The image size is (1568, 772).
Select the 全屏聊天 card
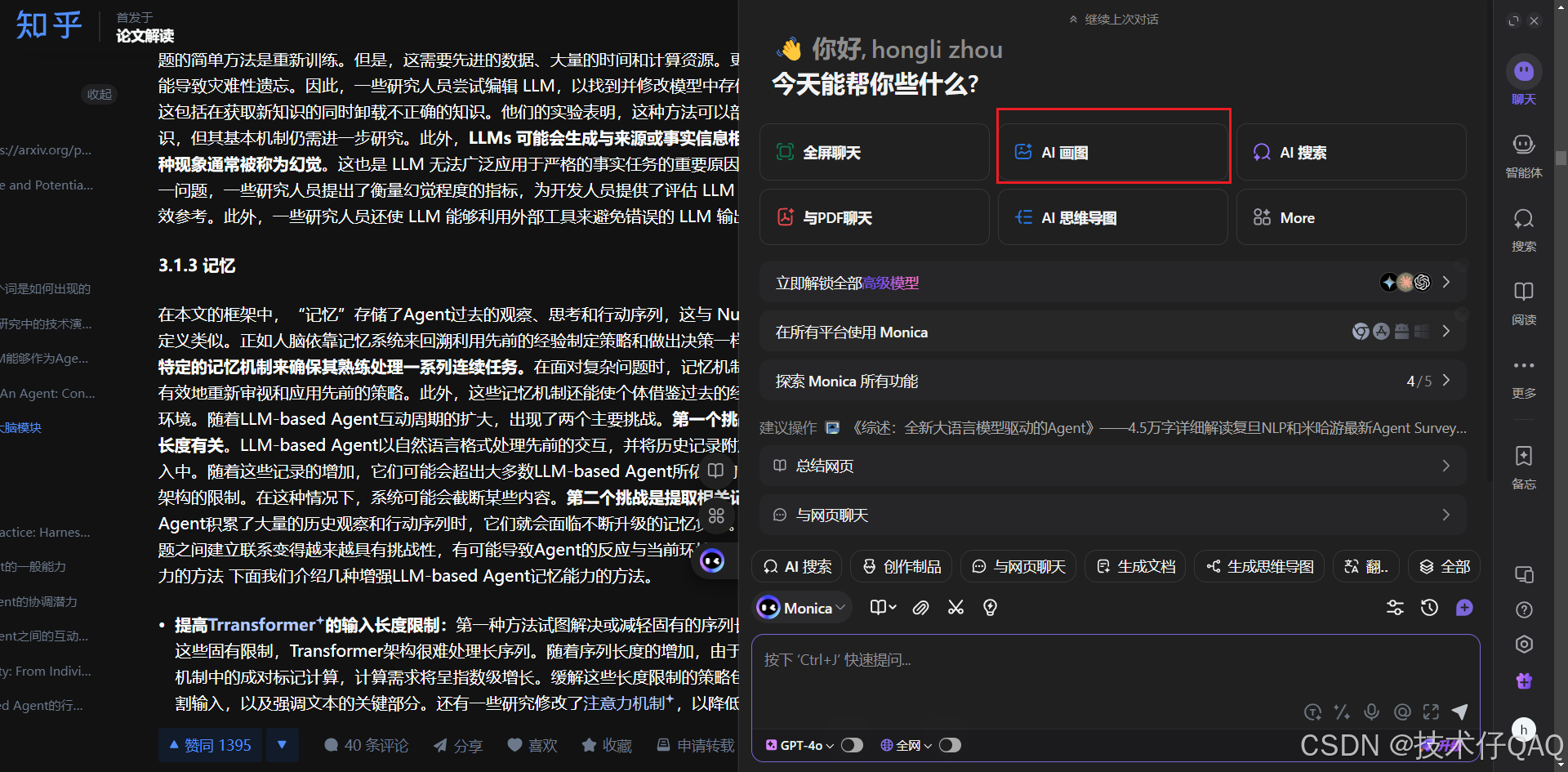coord(874,152)
